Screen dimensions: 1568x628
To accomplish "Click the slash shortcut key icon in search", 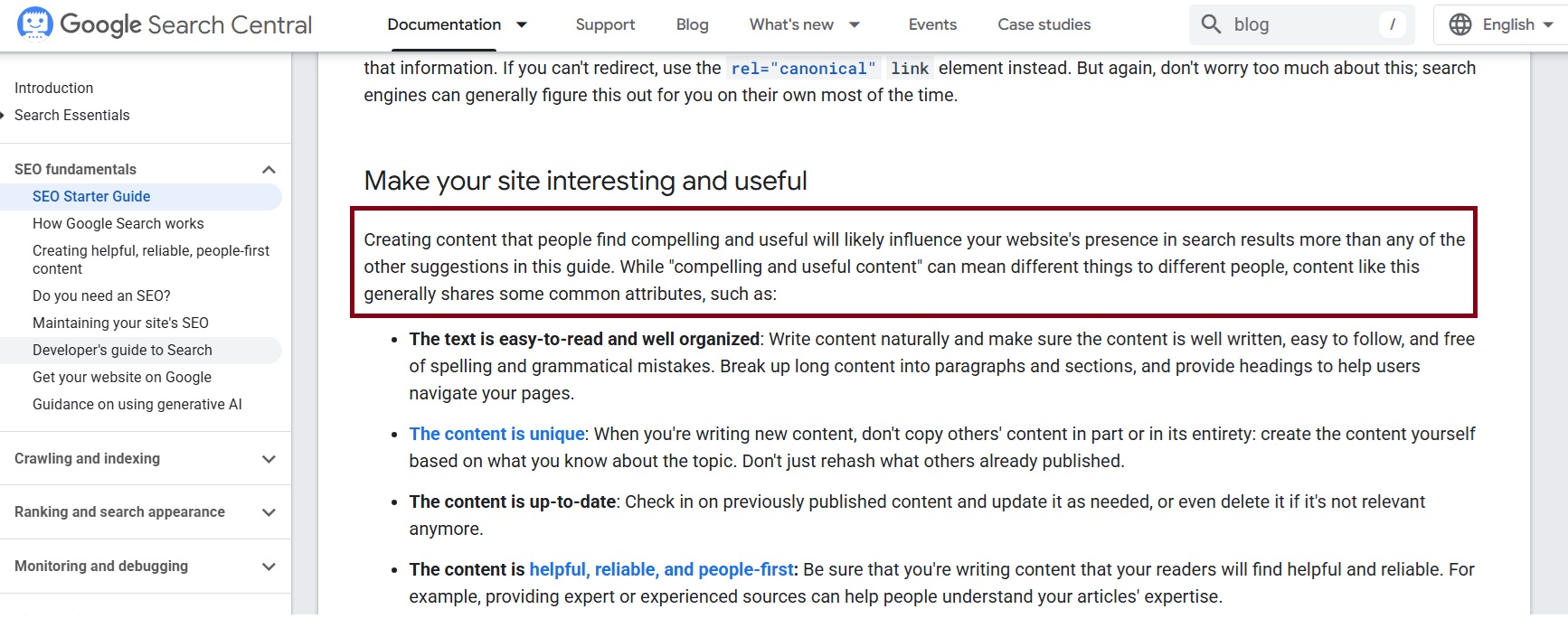I will [x=1392, y=24].
